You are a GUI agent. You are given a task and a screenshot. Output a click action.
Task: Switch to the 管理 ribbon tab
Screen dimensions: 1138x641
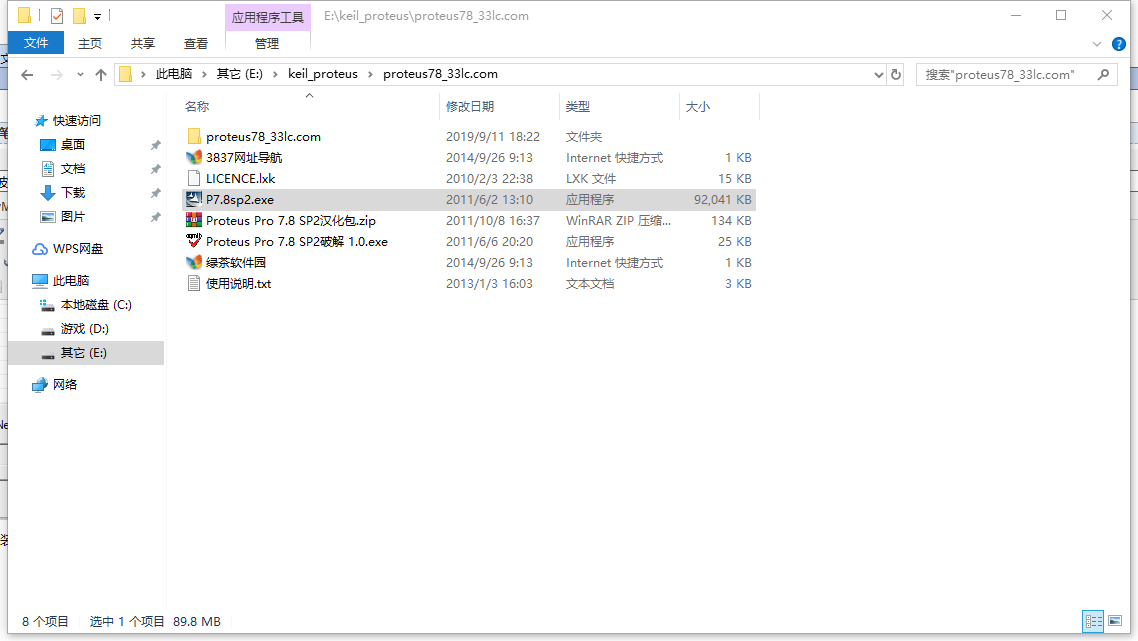point(267,44)
